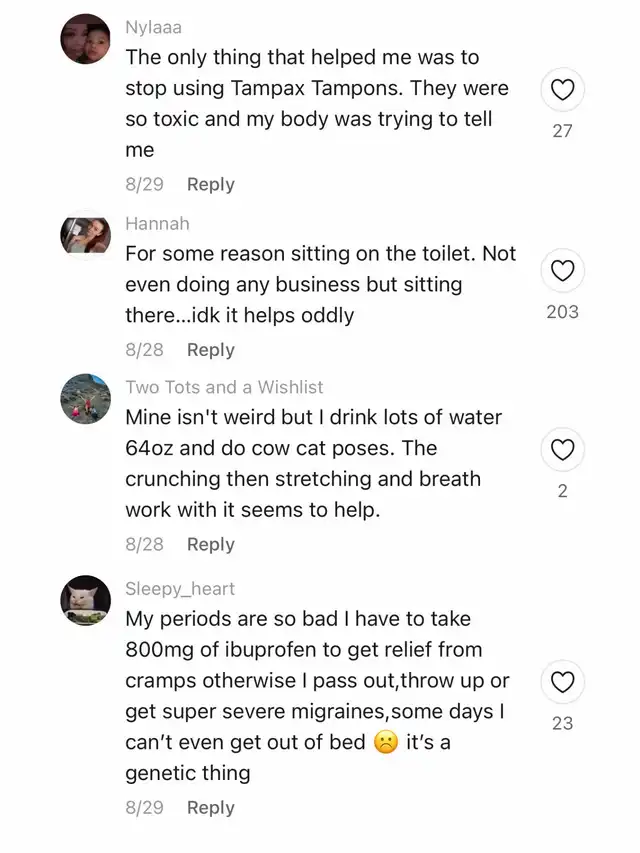The image size is (640, 853).
Task: Reply to Hannah's toilet comment
Action: [210, 349]
